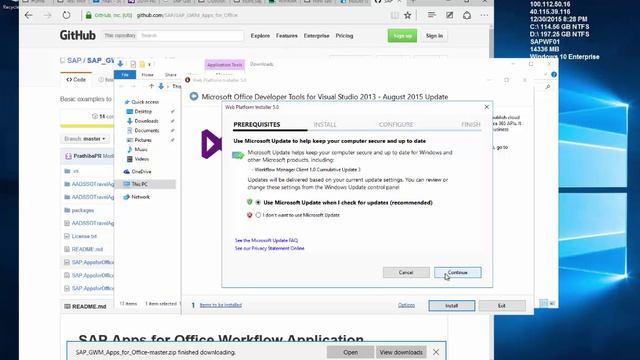
Task: Open GitHub Features nav link
Action: point(287,36)
